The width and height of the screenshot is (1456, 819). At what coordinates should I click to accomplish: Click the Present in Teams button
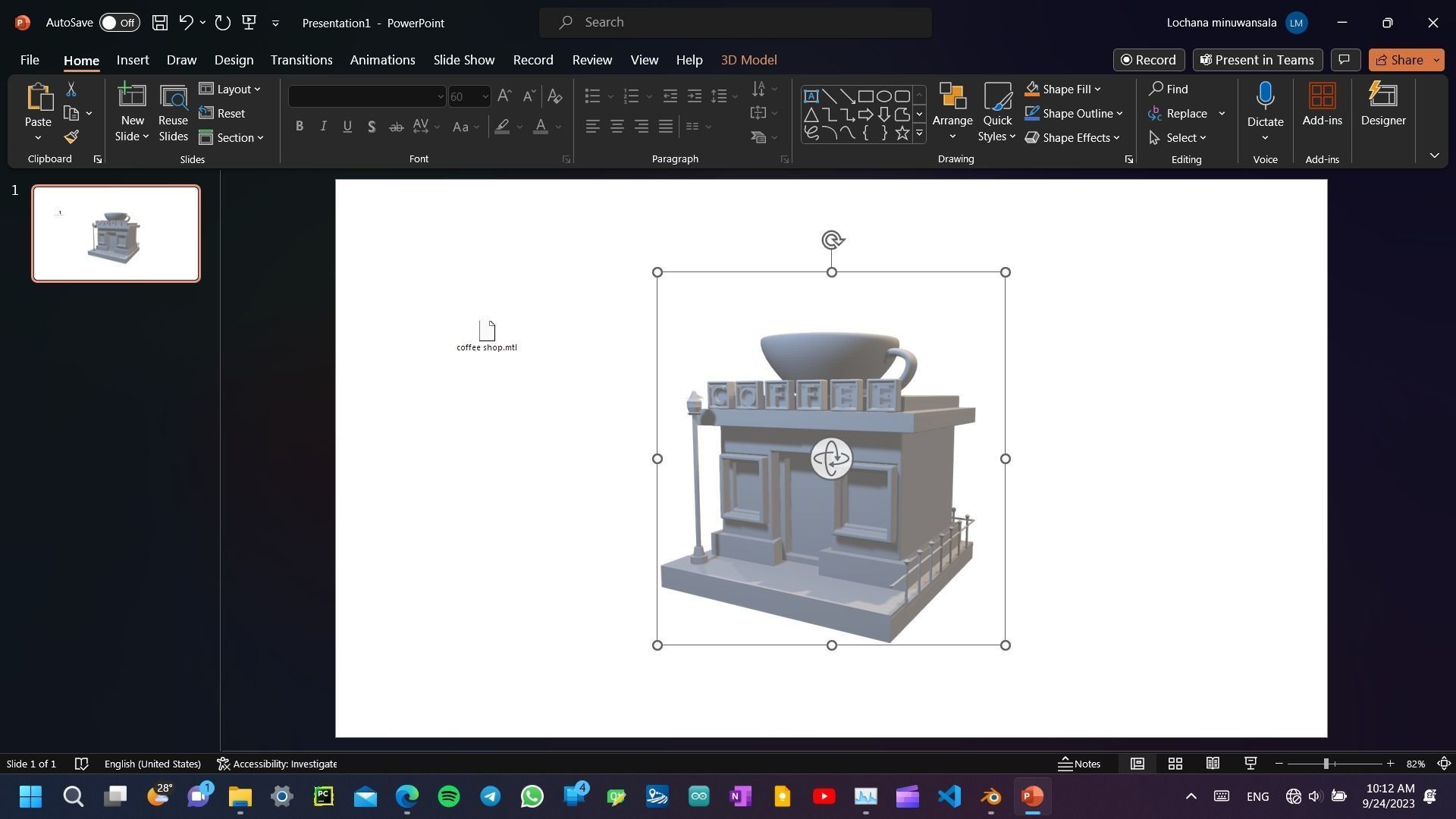(1257, 60)
